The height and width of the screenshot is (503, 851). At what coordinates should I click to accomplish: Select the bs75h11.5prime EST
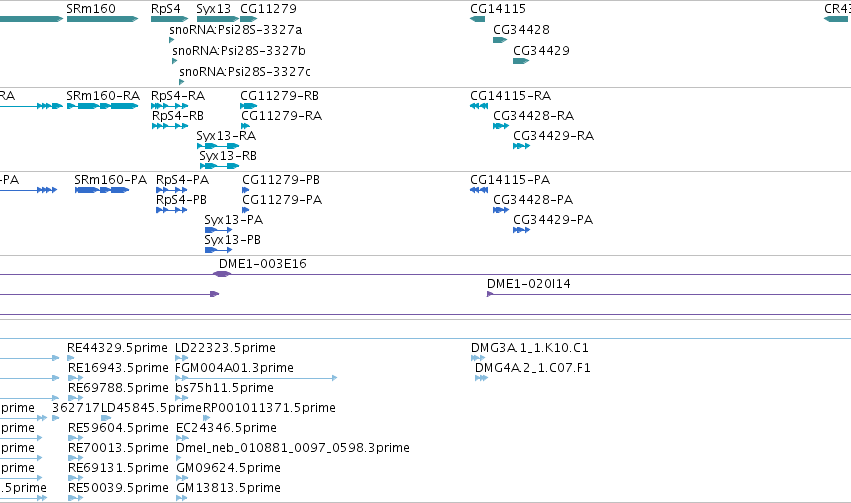(x=182, y=398)
